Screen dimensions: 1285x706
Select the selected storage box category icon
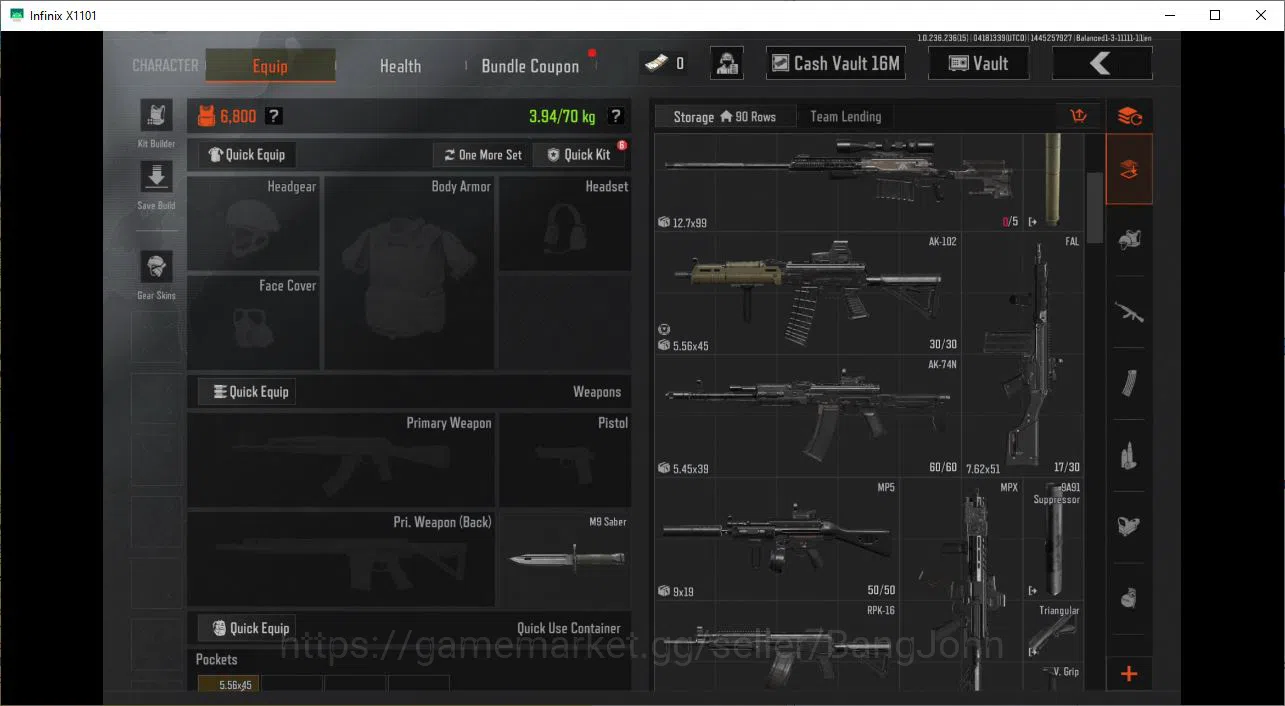(x=1129, y=170)
